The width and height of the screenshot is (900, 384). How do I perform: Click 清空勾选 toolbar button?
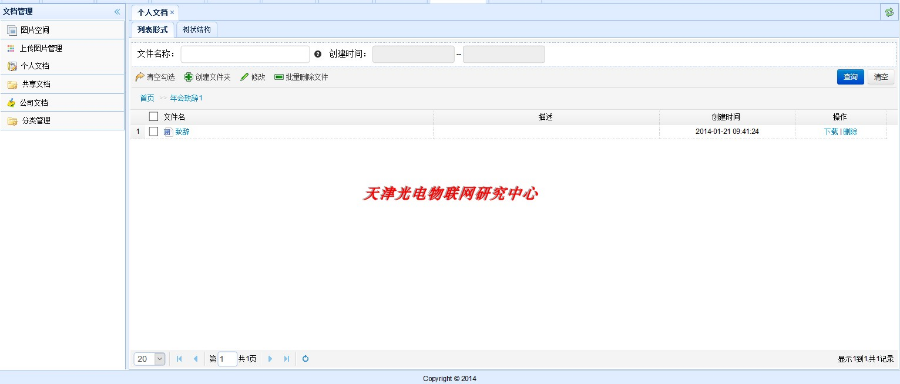pos(155,77)
